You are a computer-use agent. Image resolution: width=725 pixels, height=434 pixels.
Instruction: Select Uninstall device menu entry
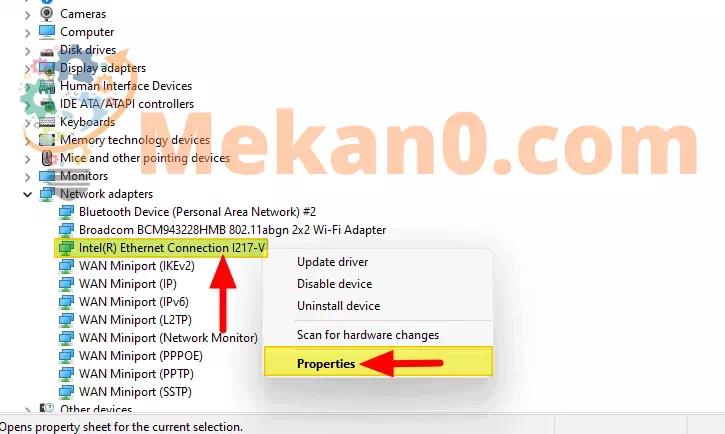(338, 306)
